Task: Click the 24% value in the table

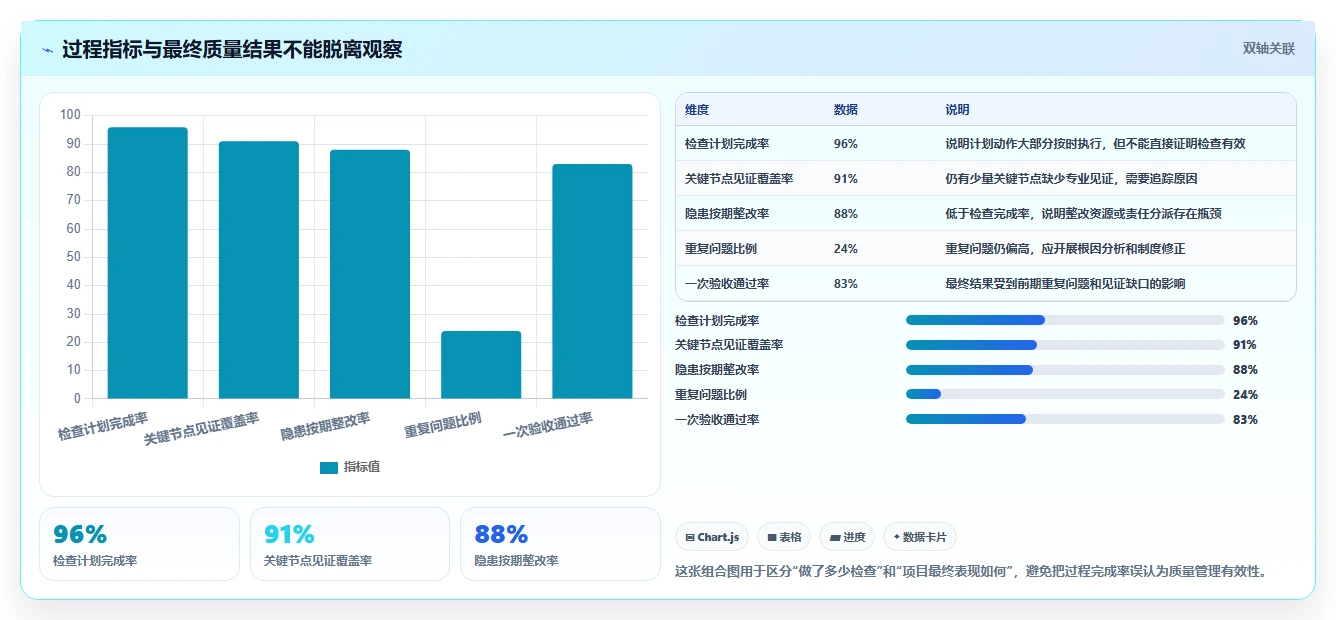Action: [845, 249]
